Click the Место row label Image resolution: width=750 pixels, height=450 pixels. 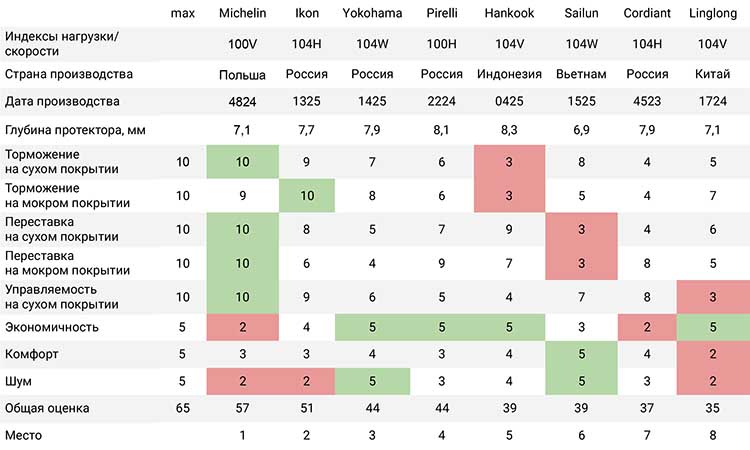pyautogui.click(x=23, y=436)
